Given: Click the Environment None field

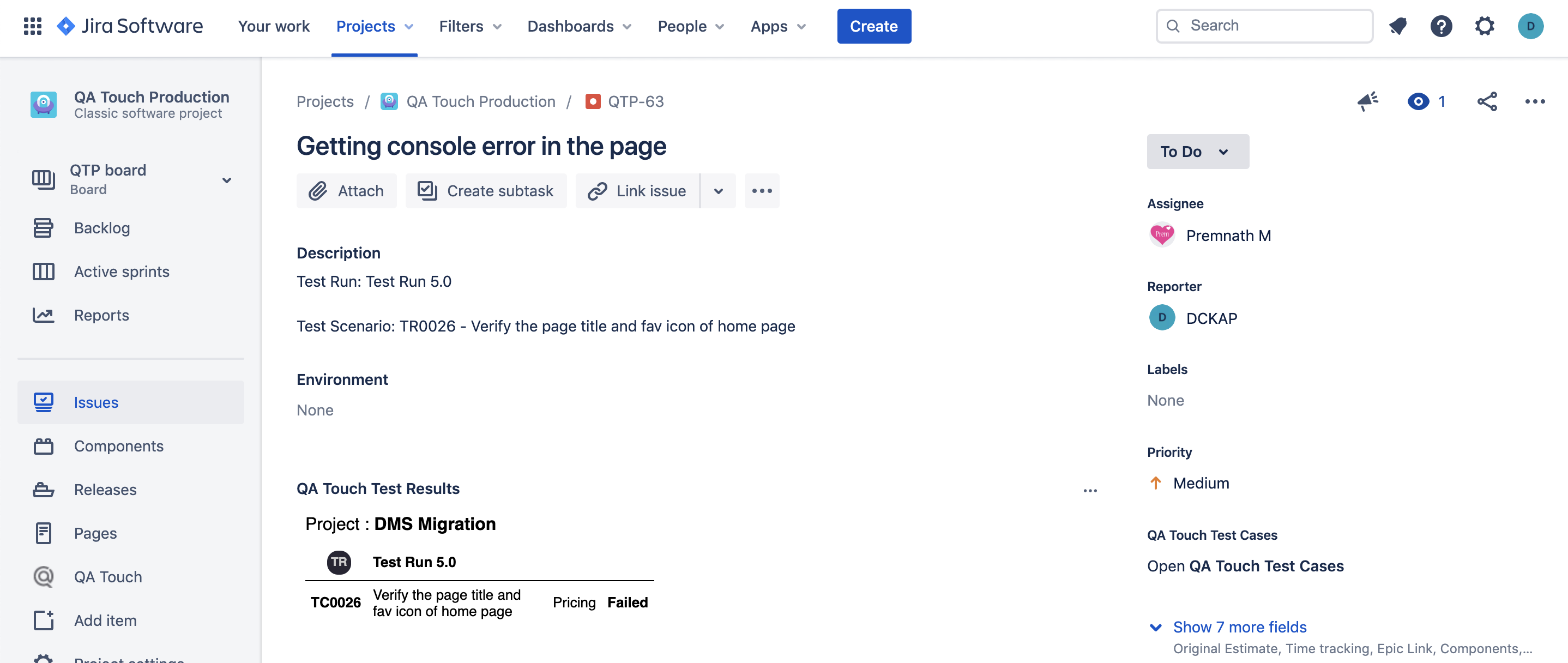Looking at the screenshot, I should click(x=315, y=411).
